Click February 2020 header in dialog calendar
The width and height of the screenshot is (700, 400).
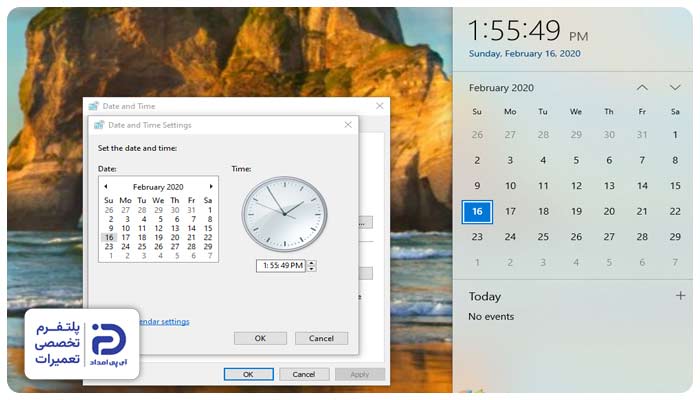coord(158,187)
